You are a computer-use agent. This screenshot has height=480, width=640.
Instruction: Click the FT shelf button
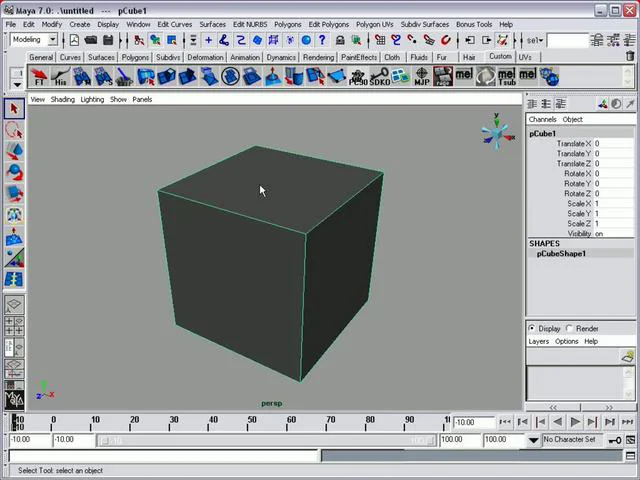pos(39,76)
